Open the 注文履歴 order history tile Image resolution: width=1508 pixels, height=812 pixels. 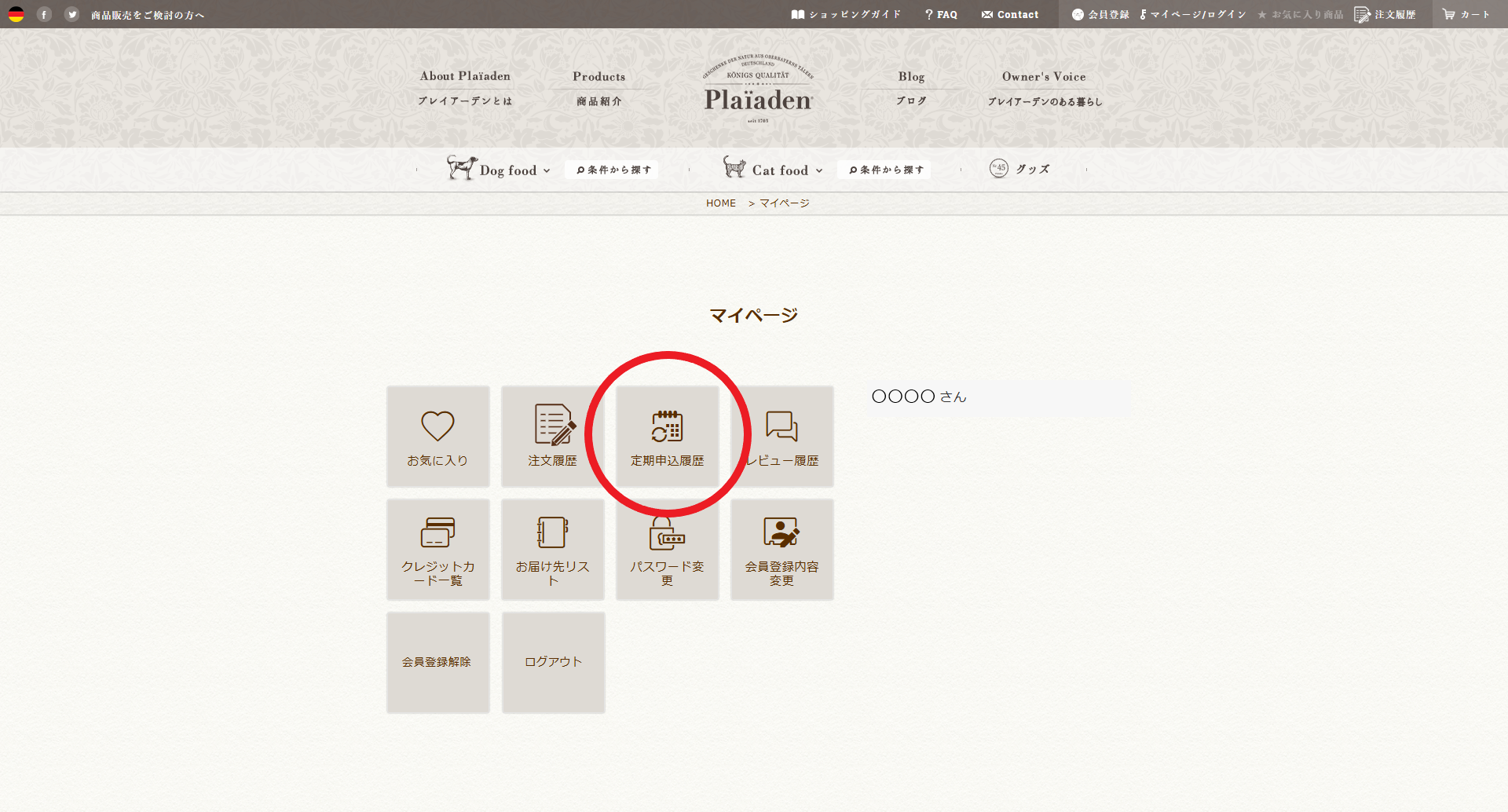click(553, 437)
